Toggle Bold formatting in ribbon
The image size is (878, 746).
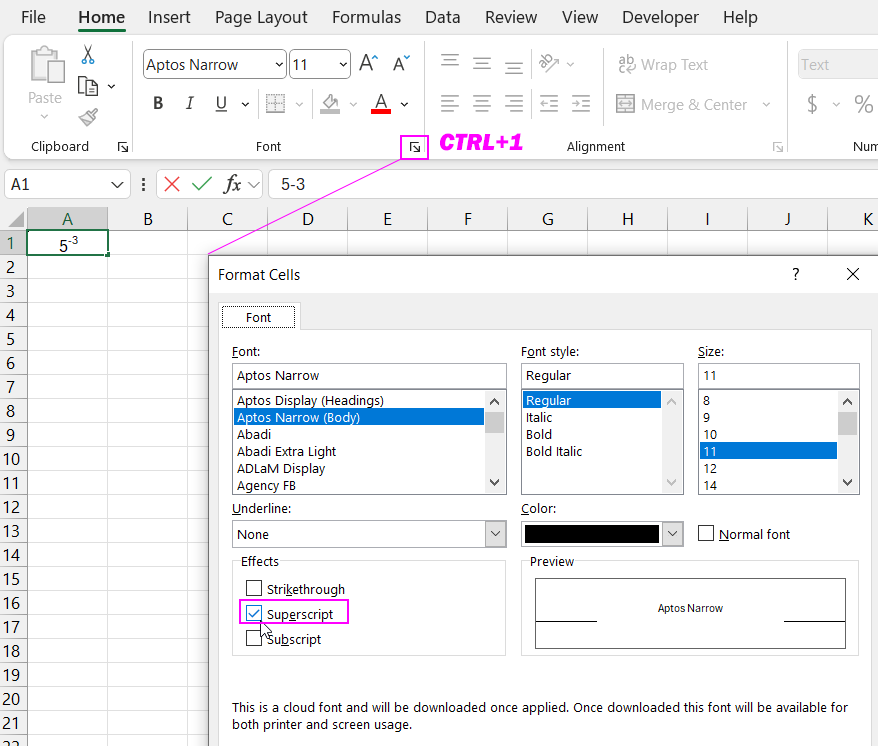point(158,104)
